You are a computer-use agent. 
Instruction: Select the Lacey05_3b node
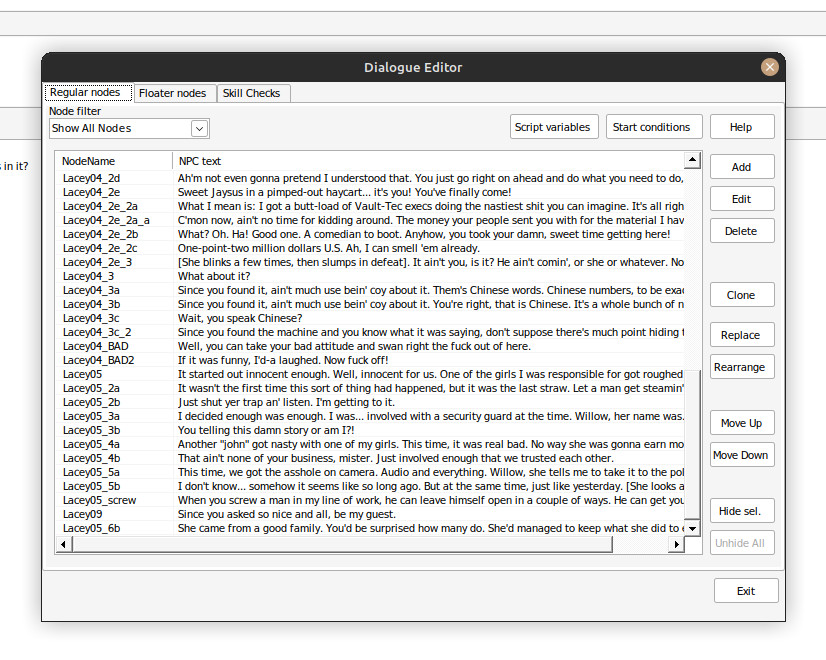[370, 430]
